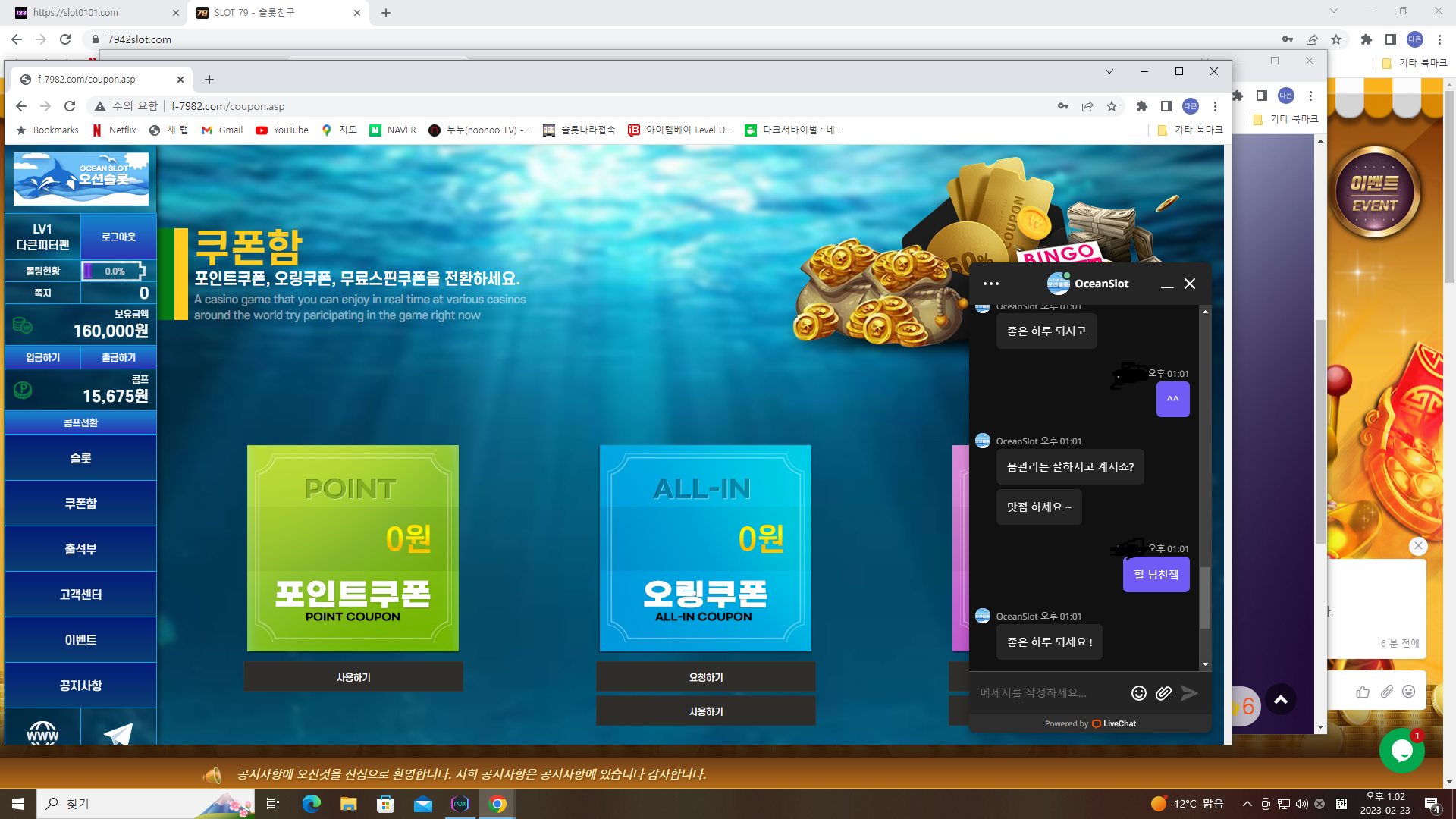1456x819 pixels.
Task: Open a new tab in front browser
Action: 209,80
